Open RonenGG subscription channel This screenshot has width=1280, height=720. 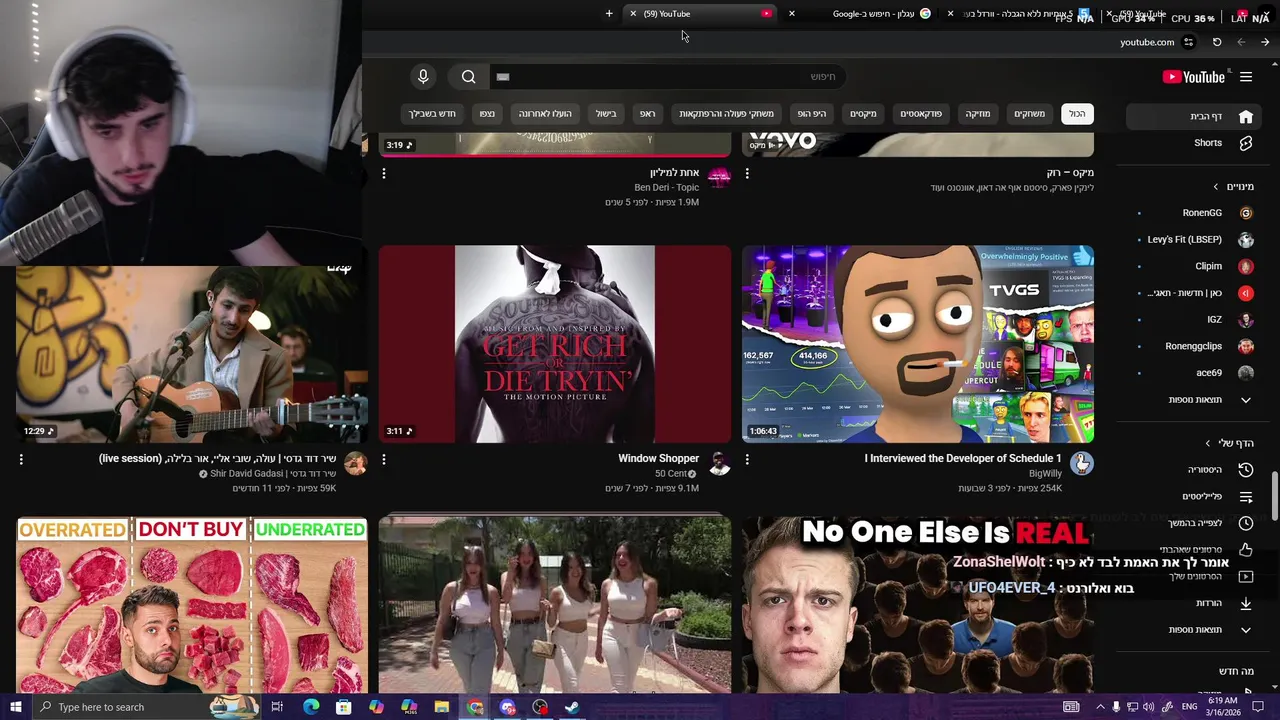1194,213
